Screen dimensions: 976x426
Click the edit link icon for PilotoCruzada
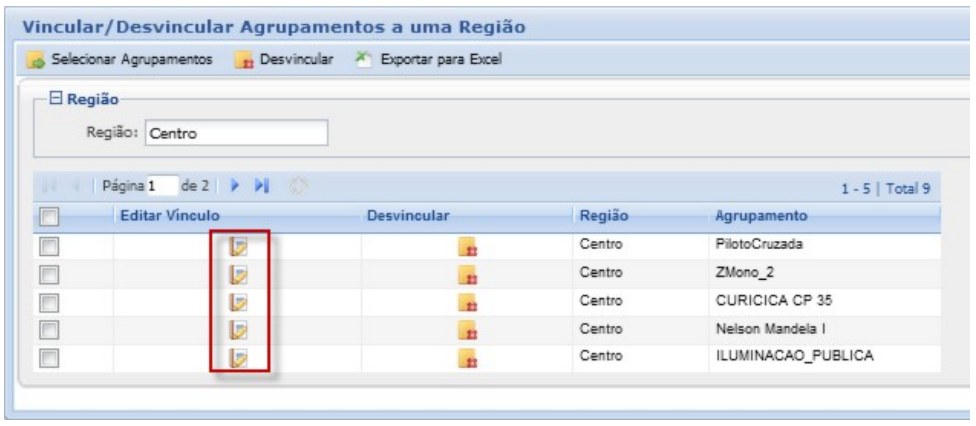[238, 246]
